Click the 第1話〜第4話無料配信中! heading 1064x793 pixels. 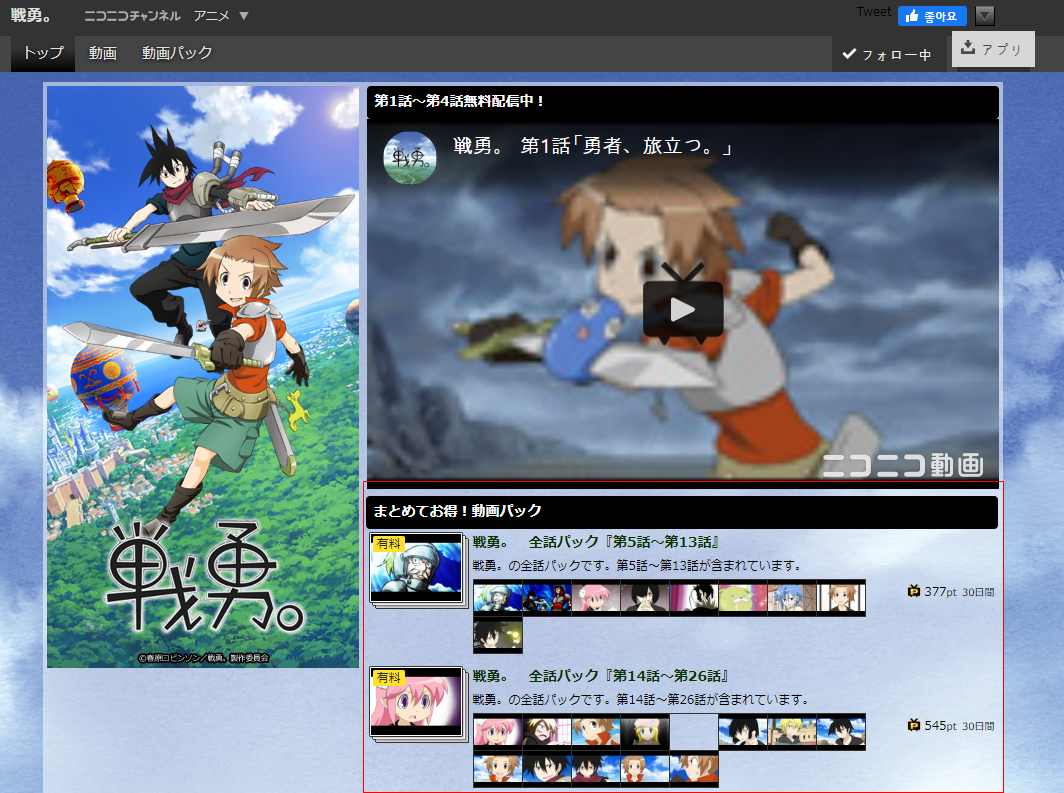click(x=459, y=101)
